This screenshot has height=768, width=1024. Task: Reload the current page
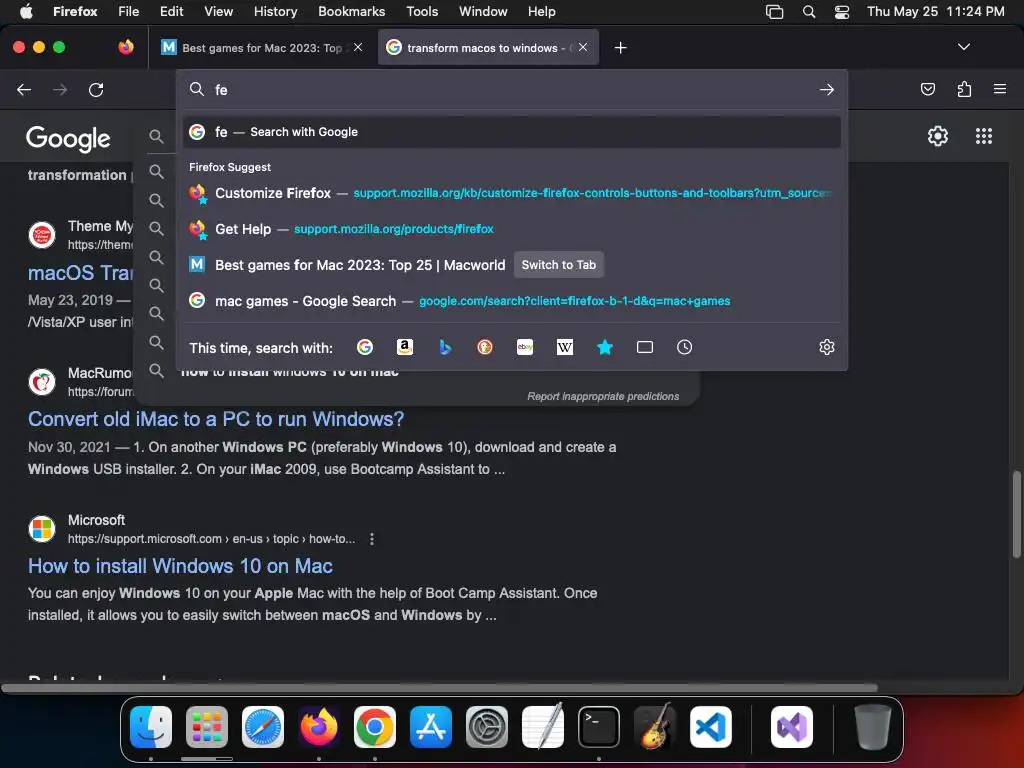[x=96, y=89]
